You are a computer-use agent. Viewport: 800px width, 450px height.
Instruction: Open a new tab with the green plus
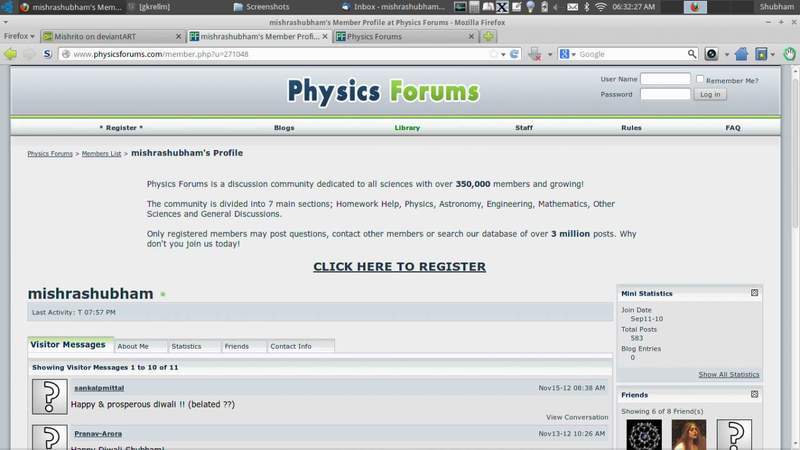coord(488,36)
